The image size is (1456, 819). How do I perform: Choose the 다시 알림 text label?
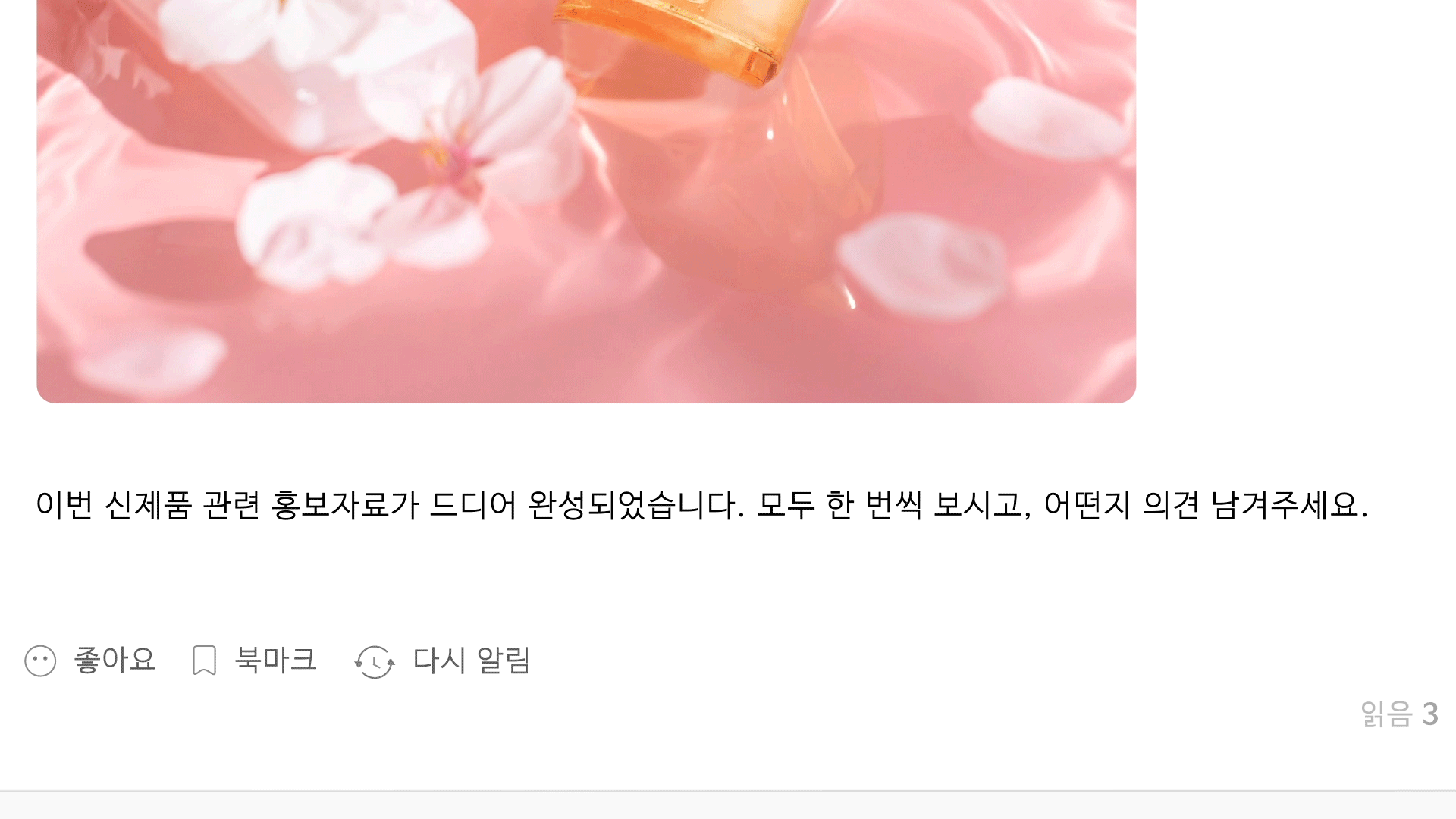coord(471,661)
